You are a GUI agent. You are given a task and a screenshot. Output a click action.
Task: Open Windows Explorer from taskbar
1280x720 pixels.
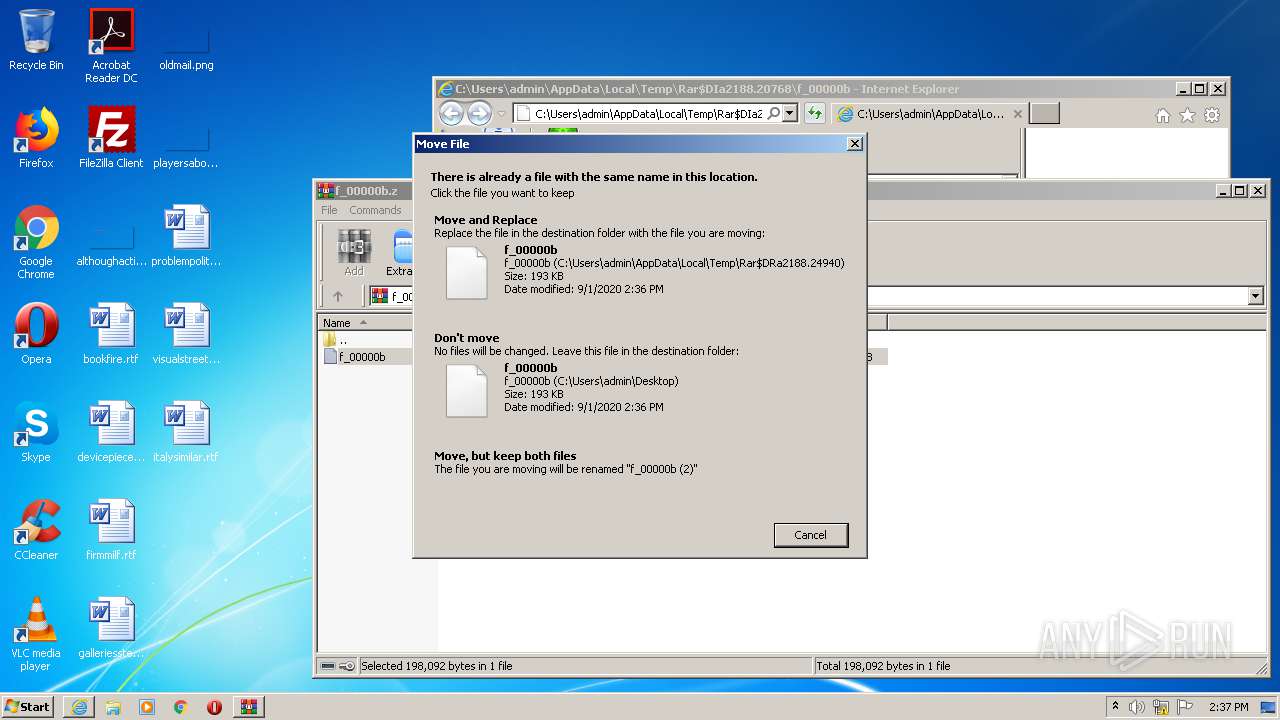pyautogui.click(x=113, y=707)
